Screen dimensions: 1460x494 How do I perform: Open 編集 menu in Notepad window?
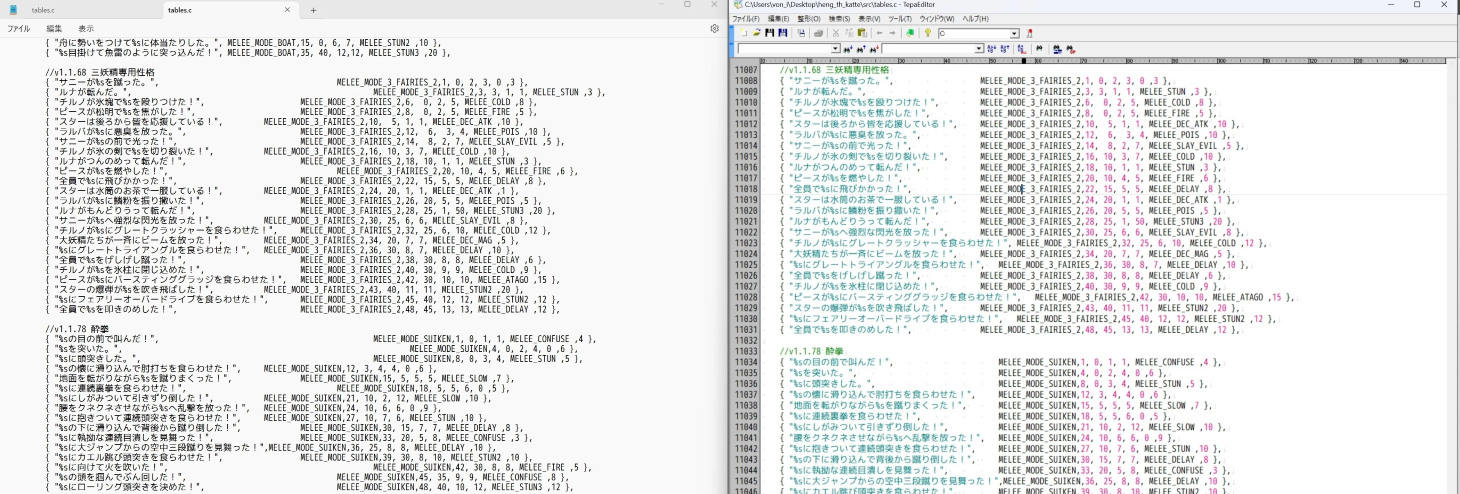click(53, 29)
